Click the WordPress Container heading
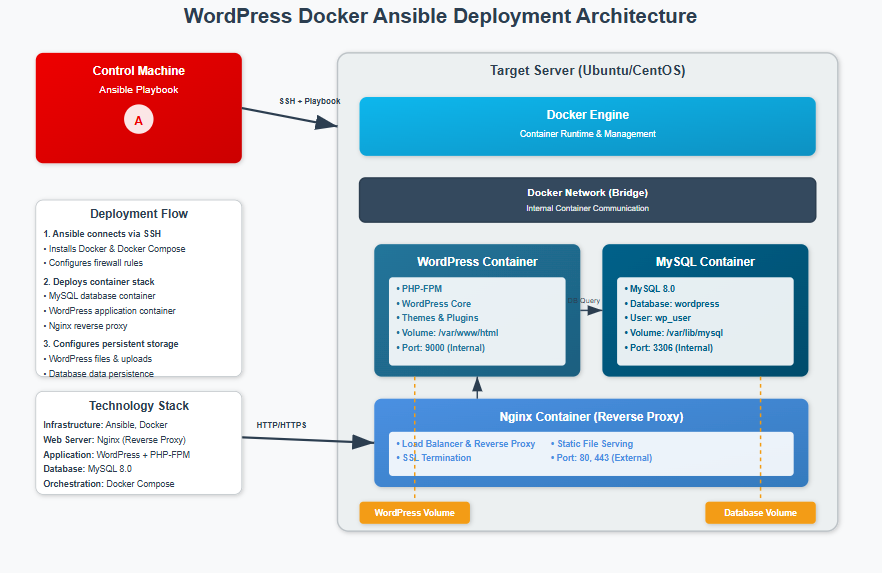The image size is (882, 573). coord(477,262)
